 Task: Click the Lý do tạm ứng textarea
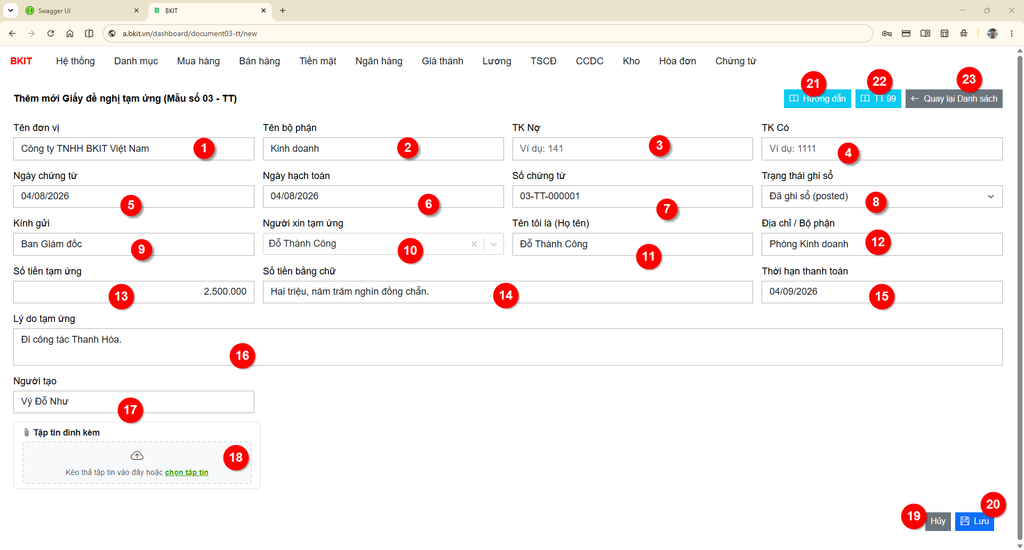click(507, 347)
